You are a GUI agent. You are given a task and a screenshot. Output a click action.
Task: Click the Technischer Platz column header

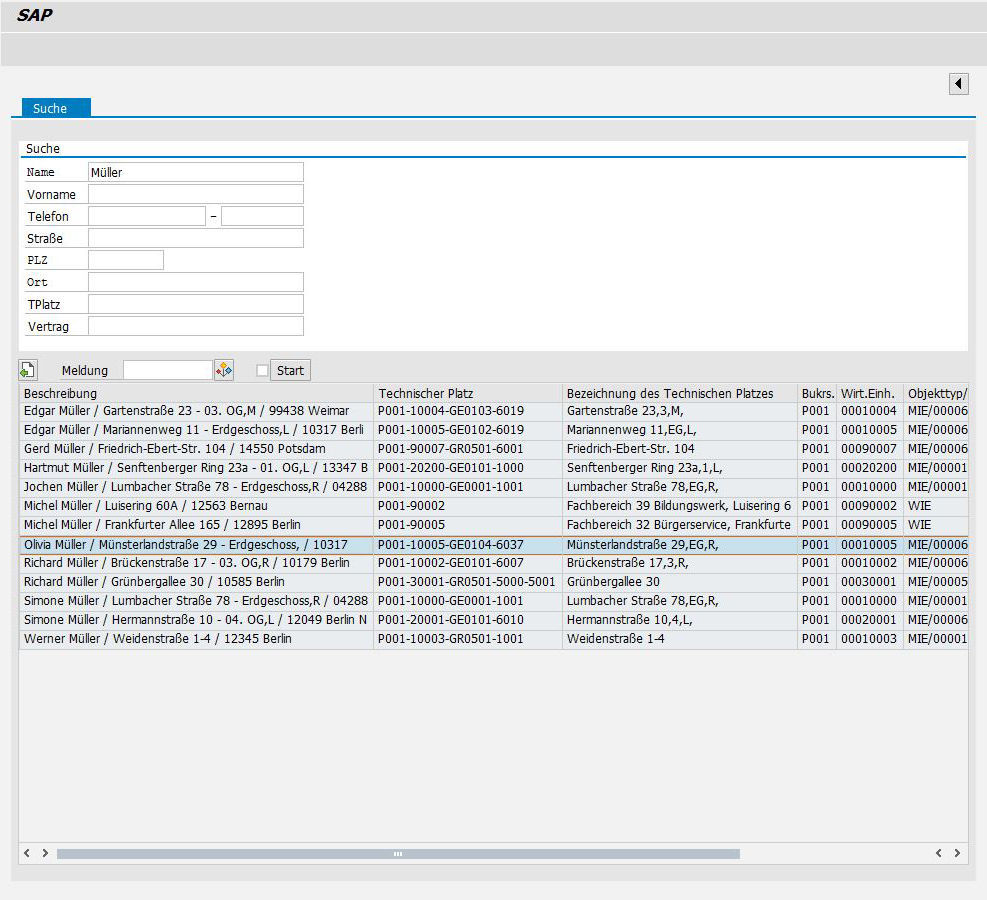pos(467,394)
